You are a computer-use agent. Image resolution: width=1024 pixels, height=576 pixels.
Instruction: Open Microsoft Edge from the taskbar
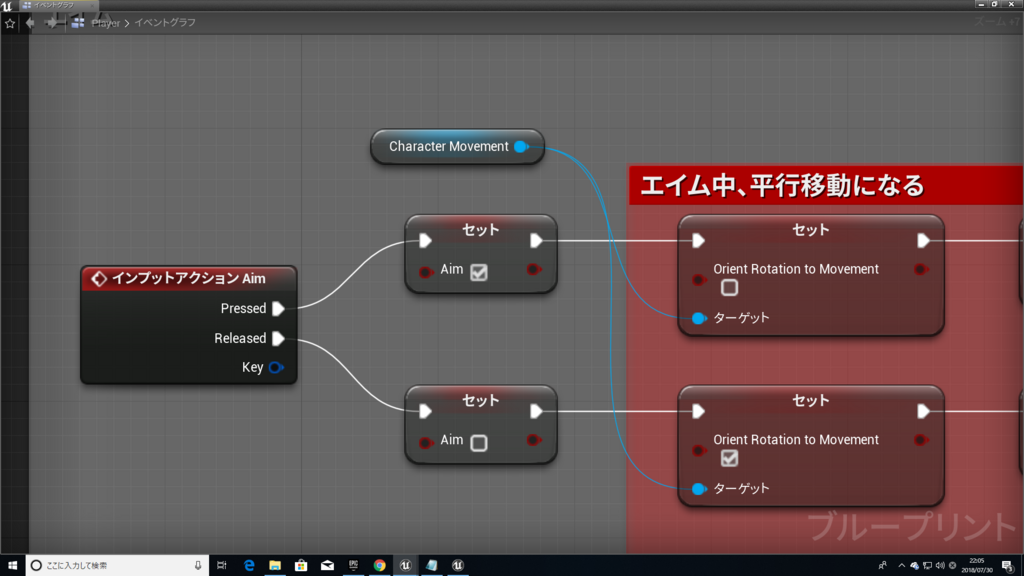[248, 565]
